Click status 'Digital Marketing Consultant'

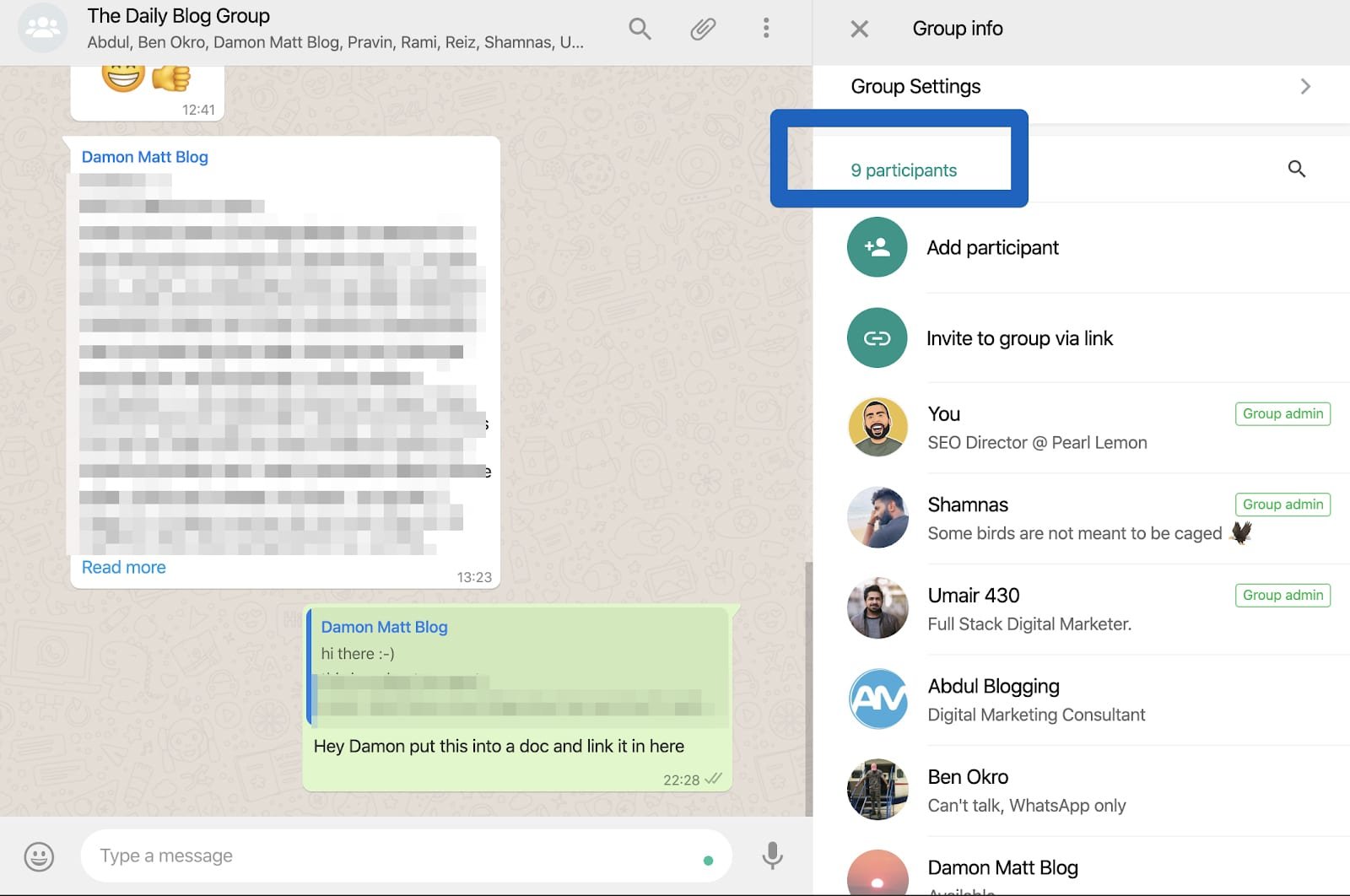pos(1036,715)
